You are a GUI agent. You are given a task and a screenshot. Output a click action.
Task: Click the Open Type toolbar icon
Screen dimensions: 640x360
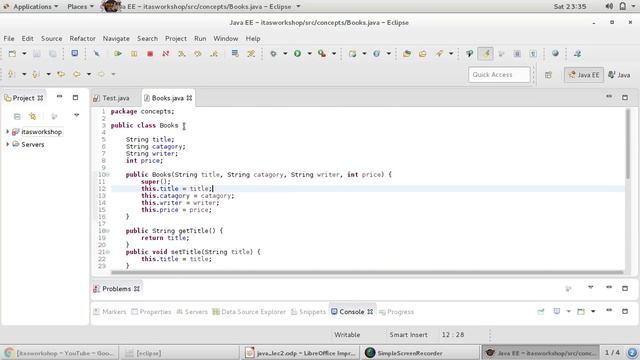point(407,53)
